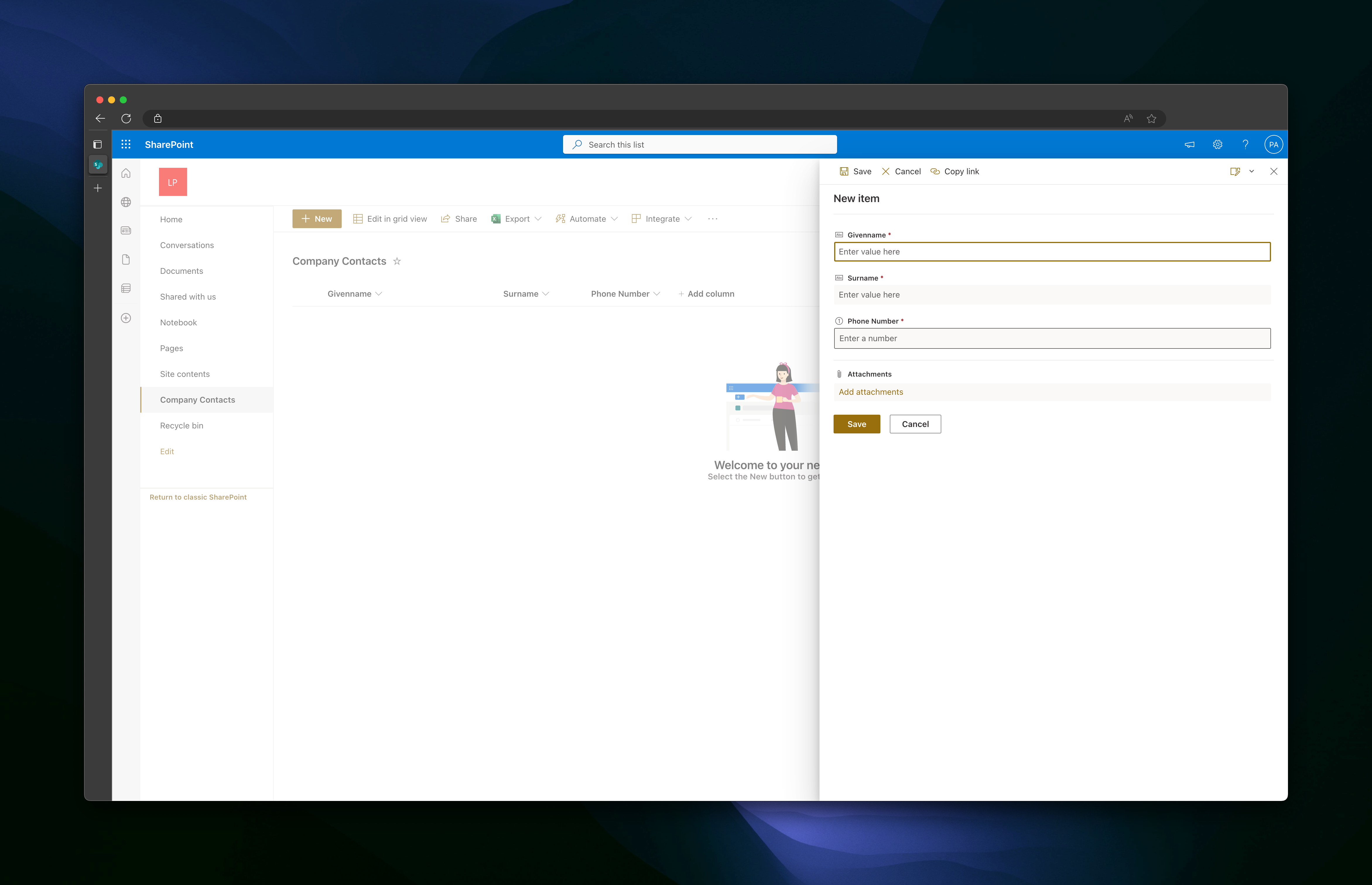The height and width of the screenshot is (885, 1372).
Task: Click the Edit navigation link
Action: (x=167, y=452)
